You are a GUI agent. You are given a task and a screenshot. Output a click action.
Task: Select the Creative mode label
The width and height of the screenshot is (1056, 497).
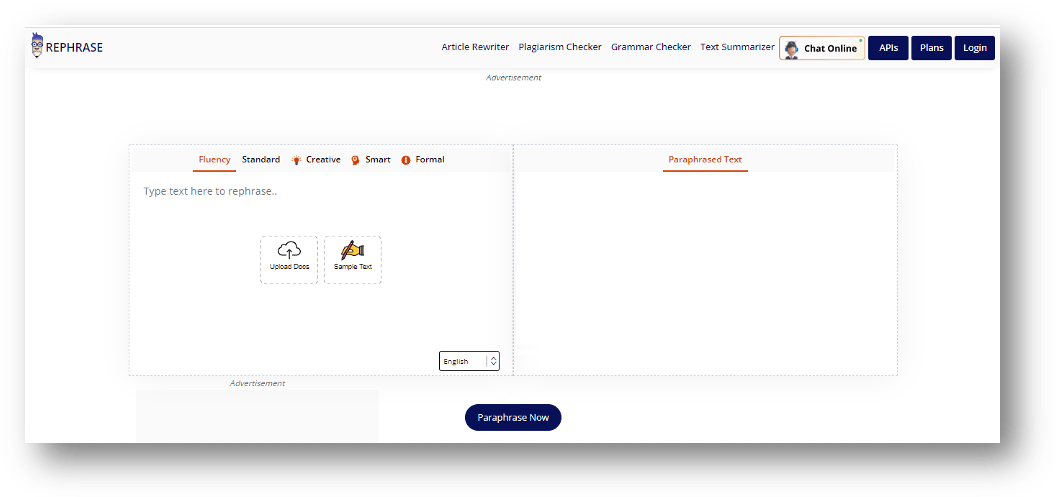click(x=323, y=160)
